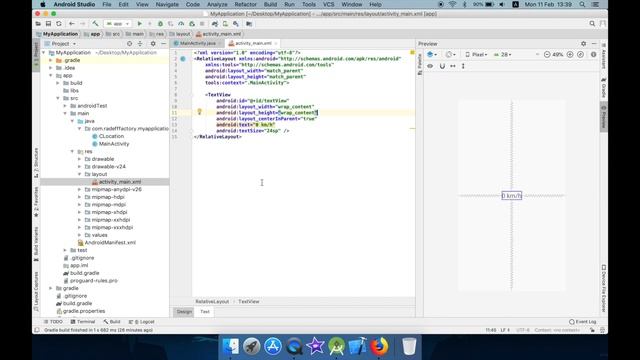This screenshot has width=640, height=360.
Task: Toggle the autoconnect magnet icon
Action: tap(442, 66)
